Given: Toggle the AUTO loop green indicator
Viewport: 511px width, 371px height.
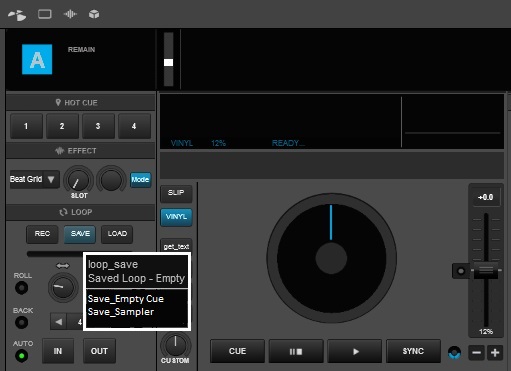Looking at the screenshot, I should coord(22,356).
